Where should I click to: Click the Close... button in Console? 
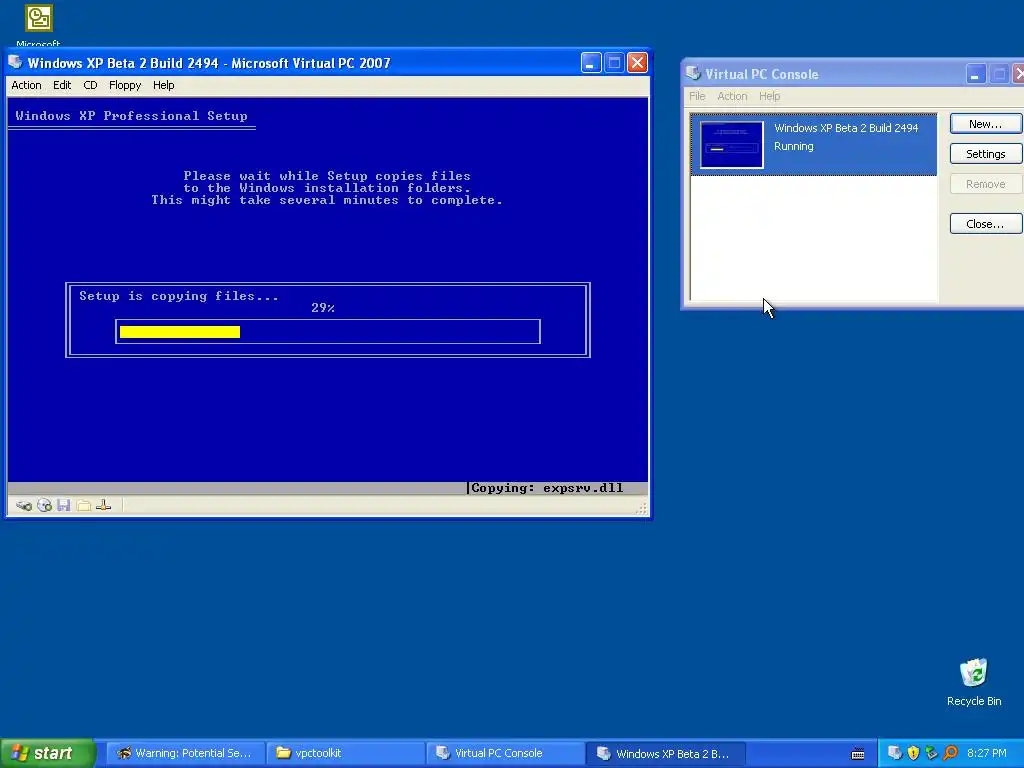[x=985, y=223]
